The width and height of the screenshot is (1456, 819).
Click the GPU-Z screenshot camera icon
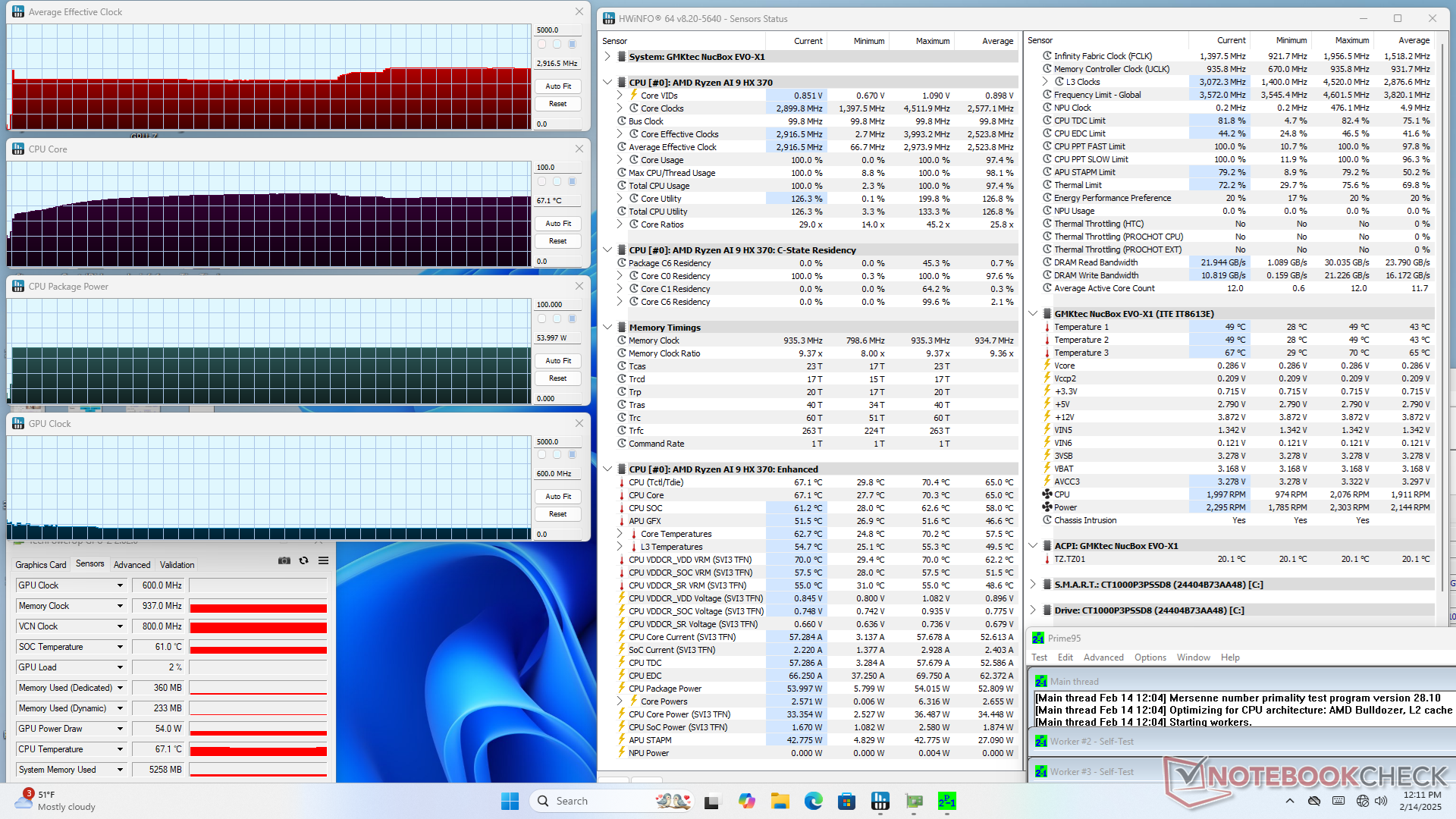(x=284, y=560)
